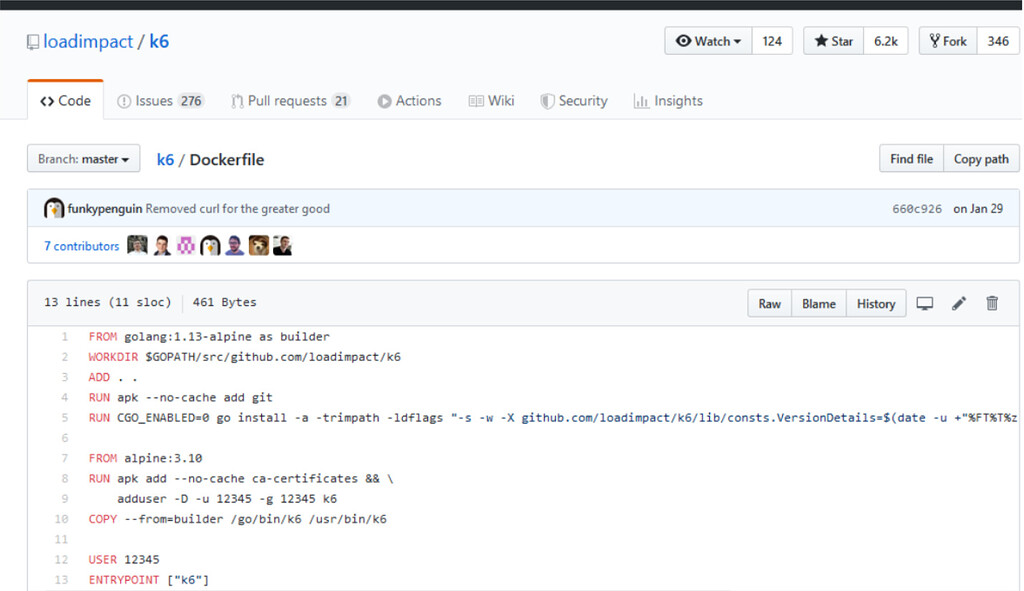1024x591 pixels.
Task: Go to the Actions tab
Action: click(x=409, y=101)
